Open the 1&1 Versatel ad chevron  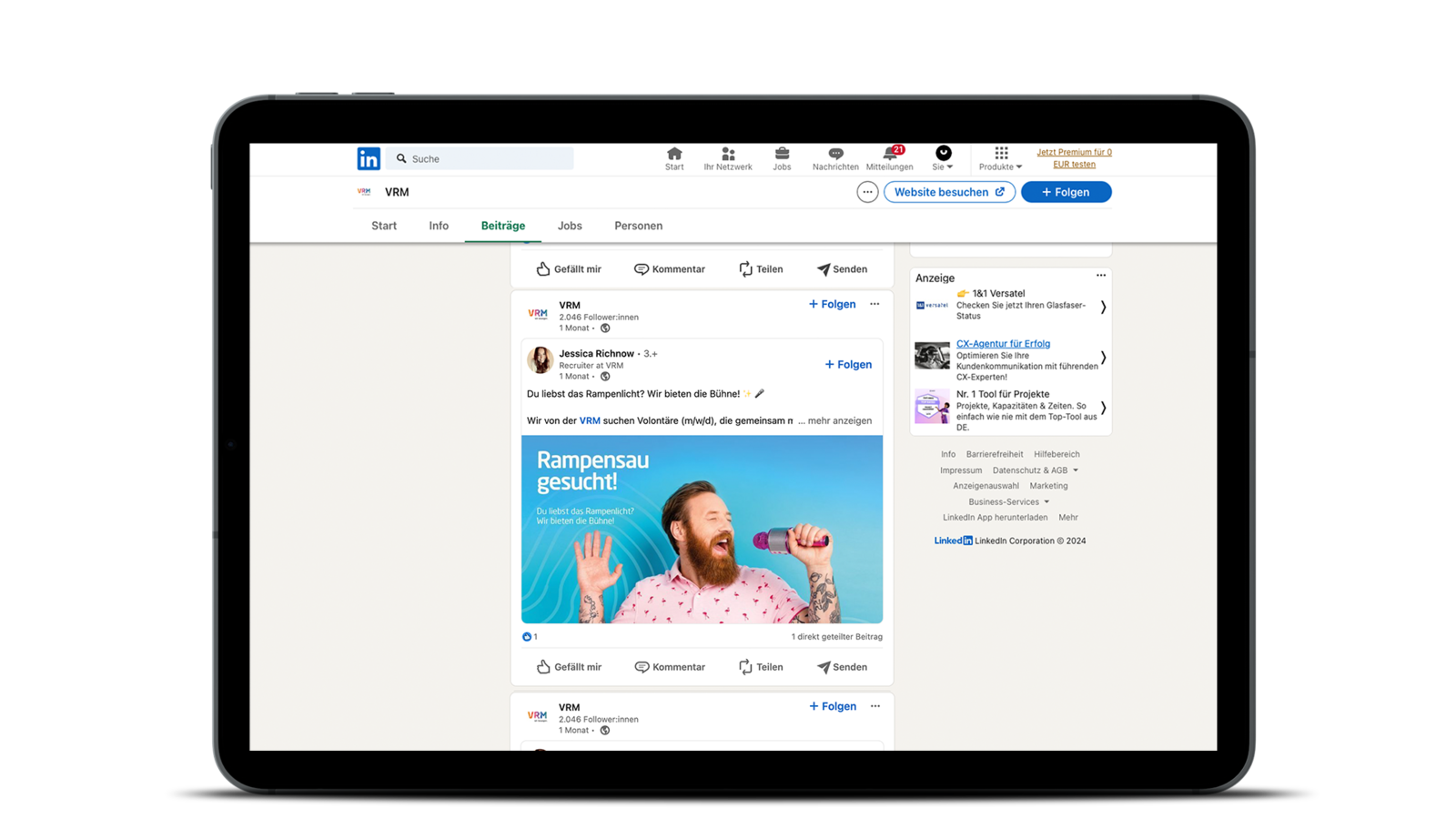pos(1103,308)
